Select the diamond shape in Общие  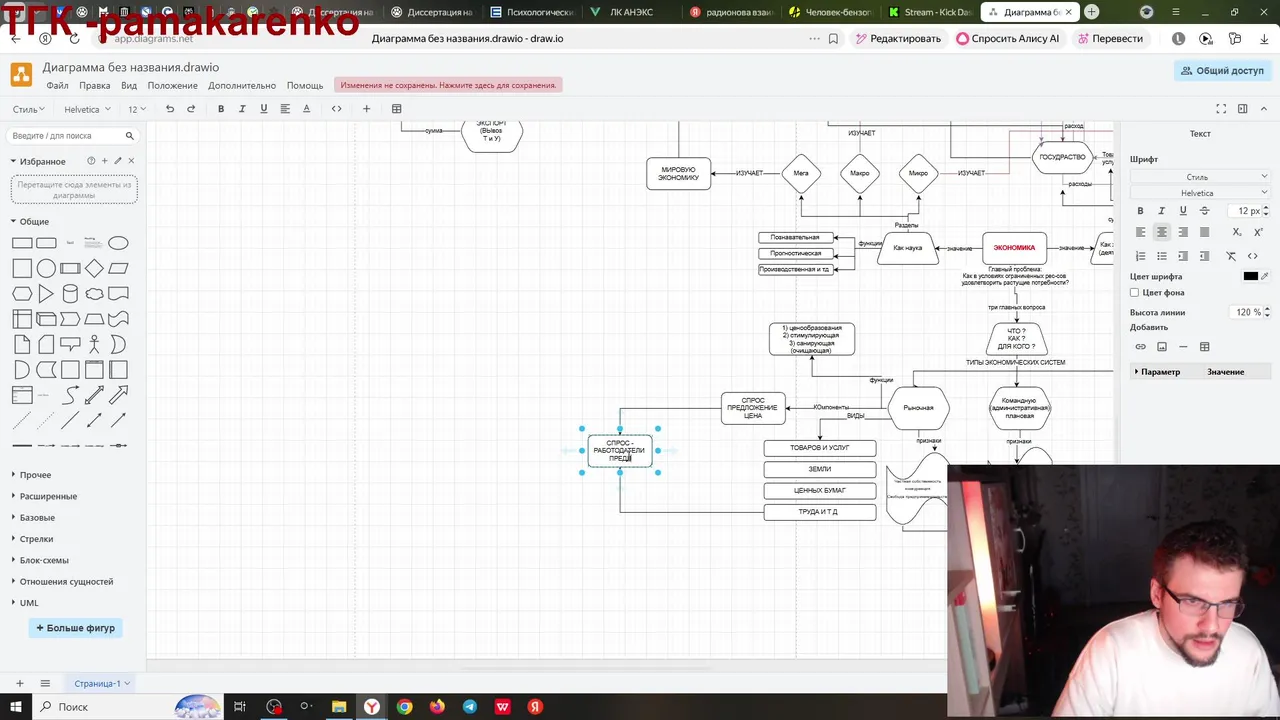tap(94, 268)
